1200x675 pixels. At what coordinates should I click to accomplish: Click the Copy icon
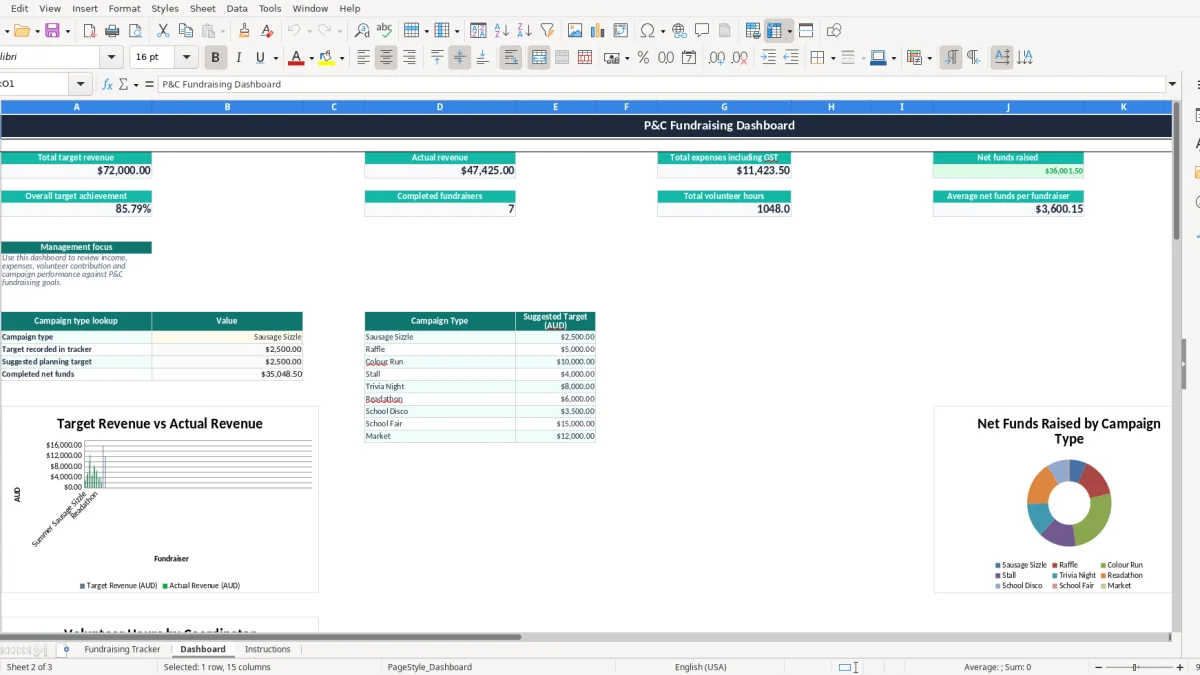[x=186, y=31]
